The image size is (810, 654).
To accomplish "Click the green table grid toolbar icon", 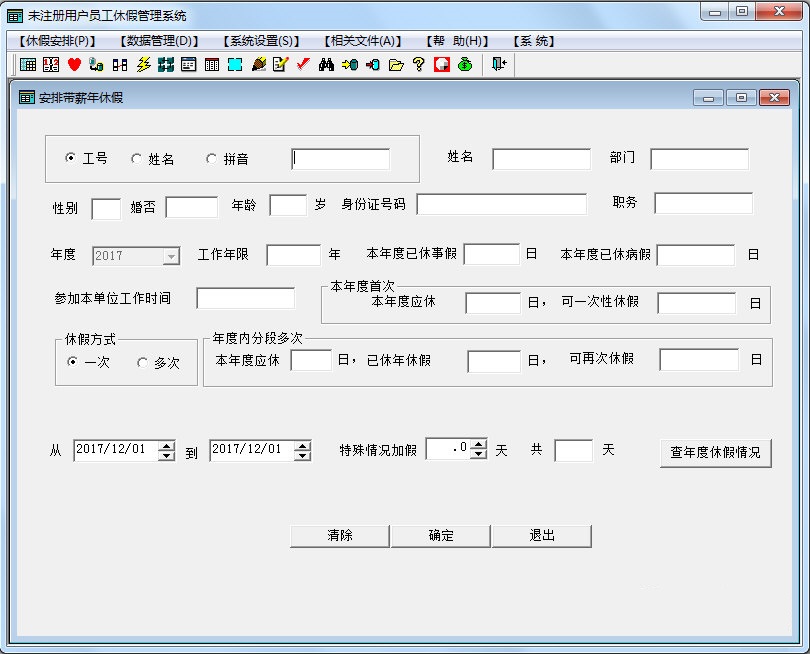I will 28,65.
